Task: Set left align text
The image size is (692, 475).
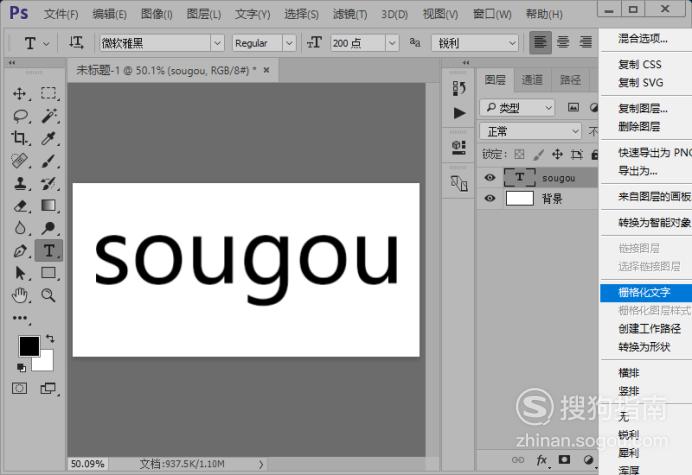Action: pos(540,43)
